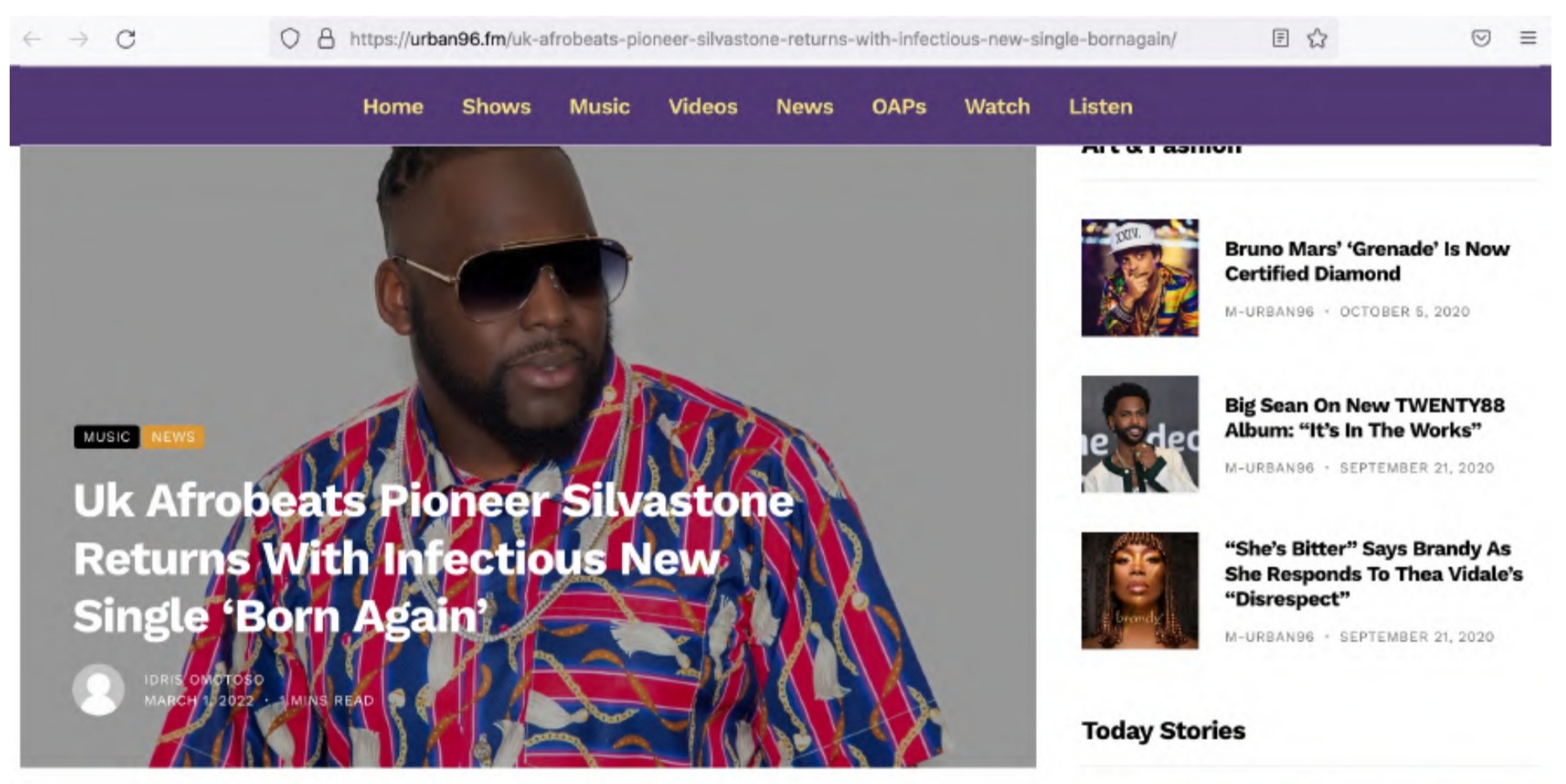Open the browser hamburger menu

pos(1528,38)
